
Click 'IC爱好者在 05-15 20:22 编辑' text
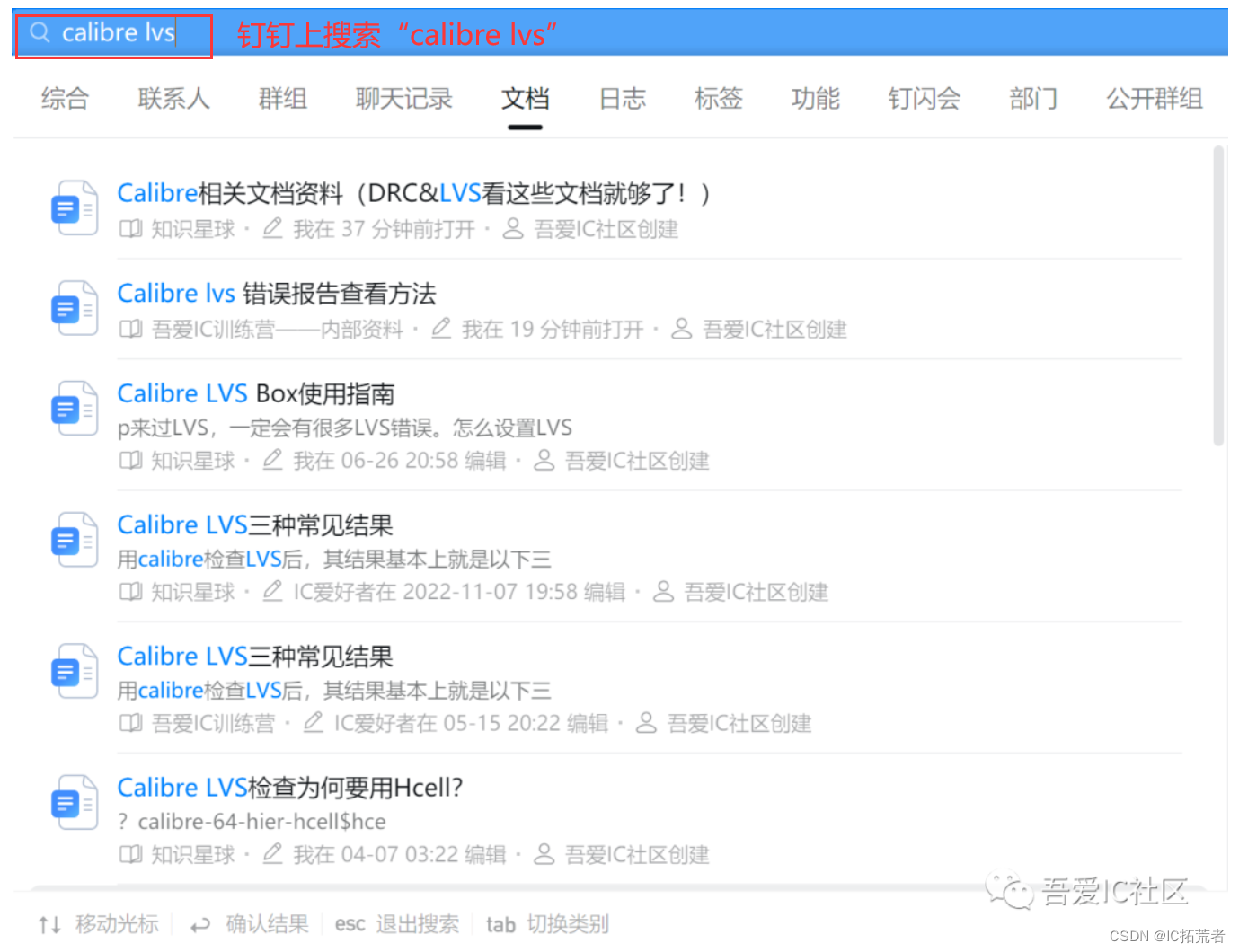pyautogui.click(x=471, y=723)
